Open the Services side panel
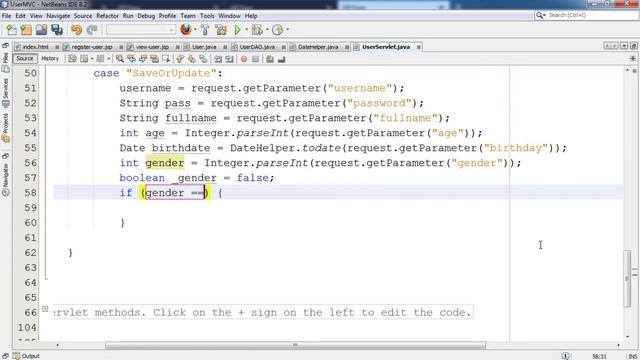Image resolution: width=640 pixels, height=360 pixels. point(5,92)
